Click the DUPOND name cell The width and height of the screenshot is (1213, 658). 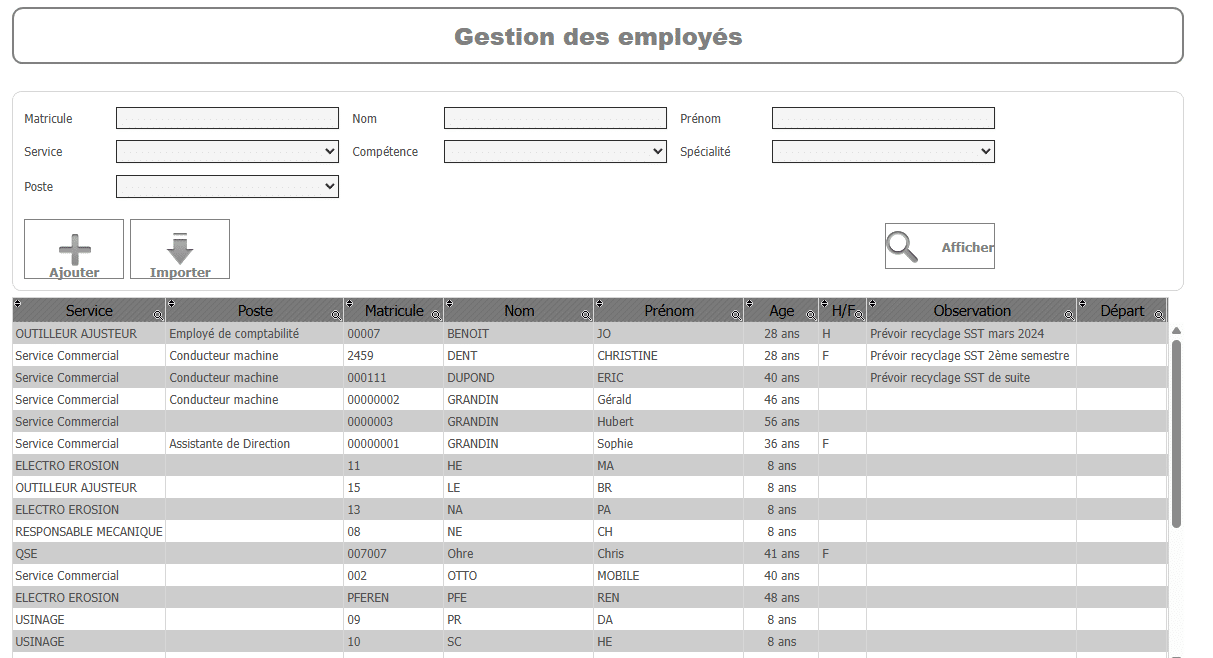click(x=519, y=378)
